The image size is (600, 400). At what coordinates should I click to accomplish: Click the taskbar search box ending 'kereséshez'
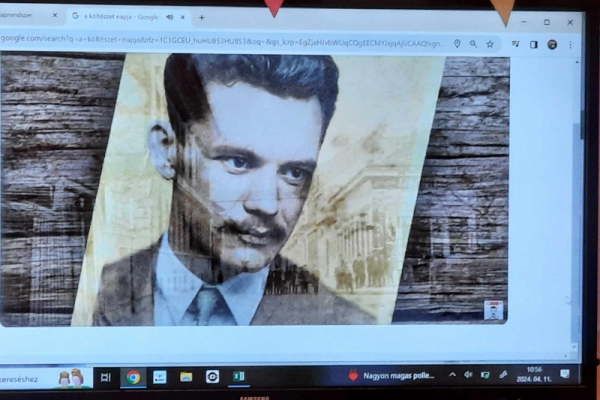click(x=46, y=378)
